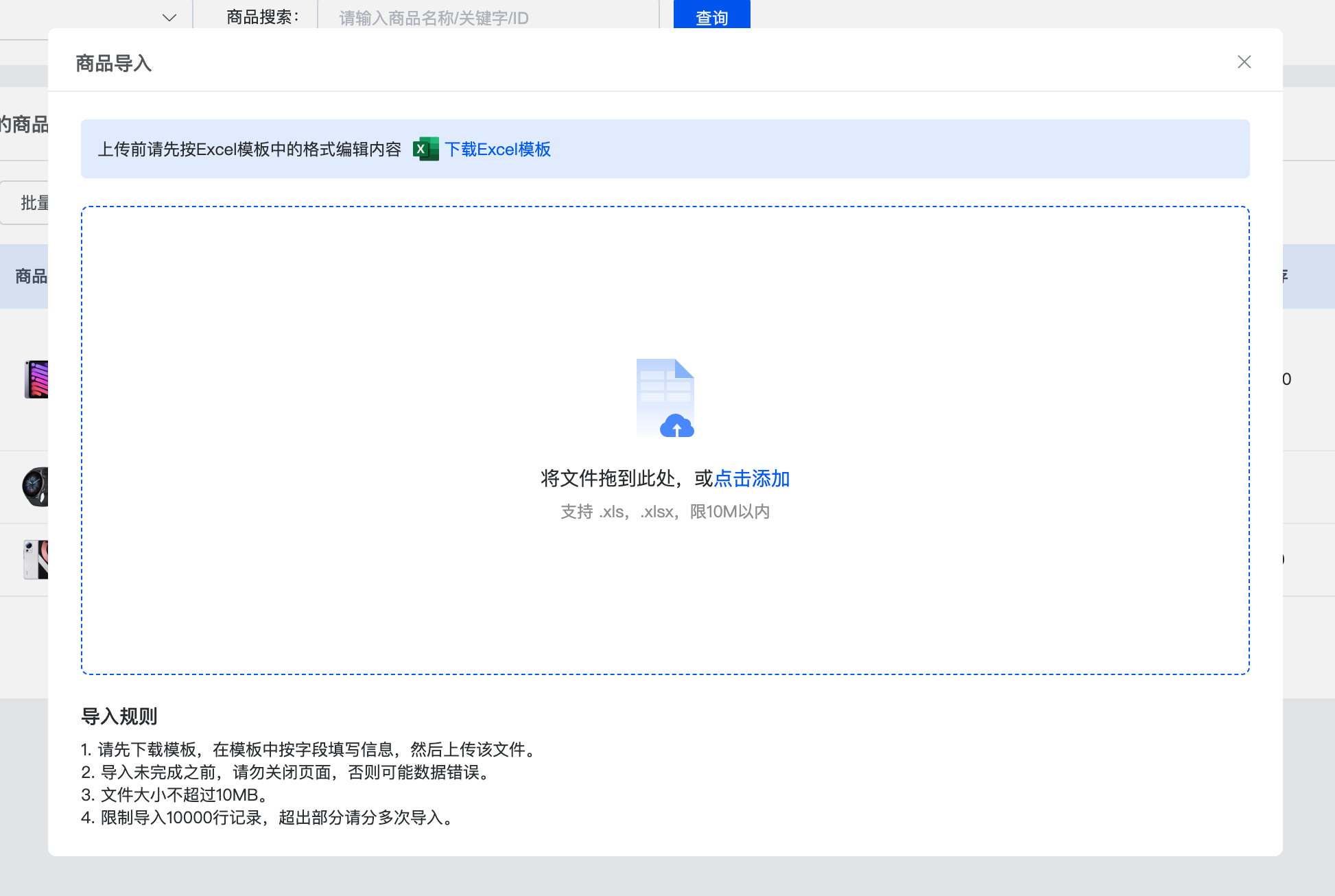Screen dimensions: 1335x896
Task: Expand the dropdown chevron left of 商品搜索
Action: click(x=169, y=17)
